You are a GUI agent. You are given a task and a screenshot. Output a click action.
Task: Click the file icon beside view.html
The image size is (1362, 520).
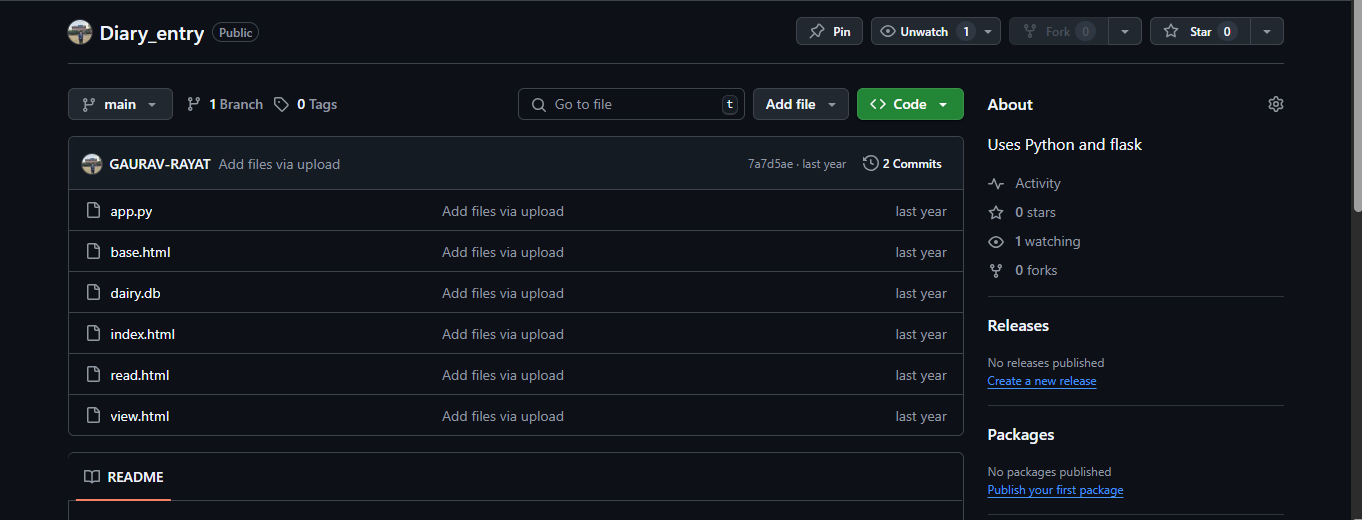93,416
